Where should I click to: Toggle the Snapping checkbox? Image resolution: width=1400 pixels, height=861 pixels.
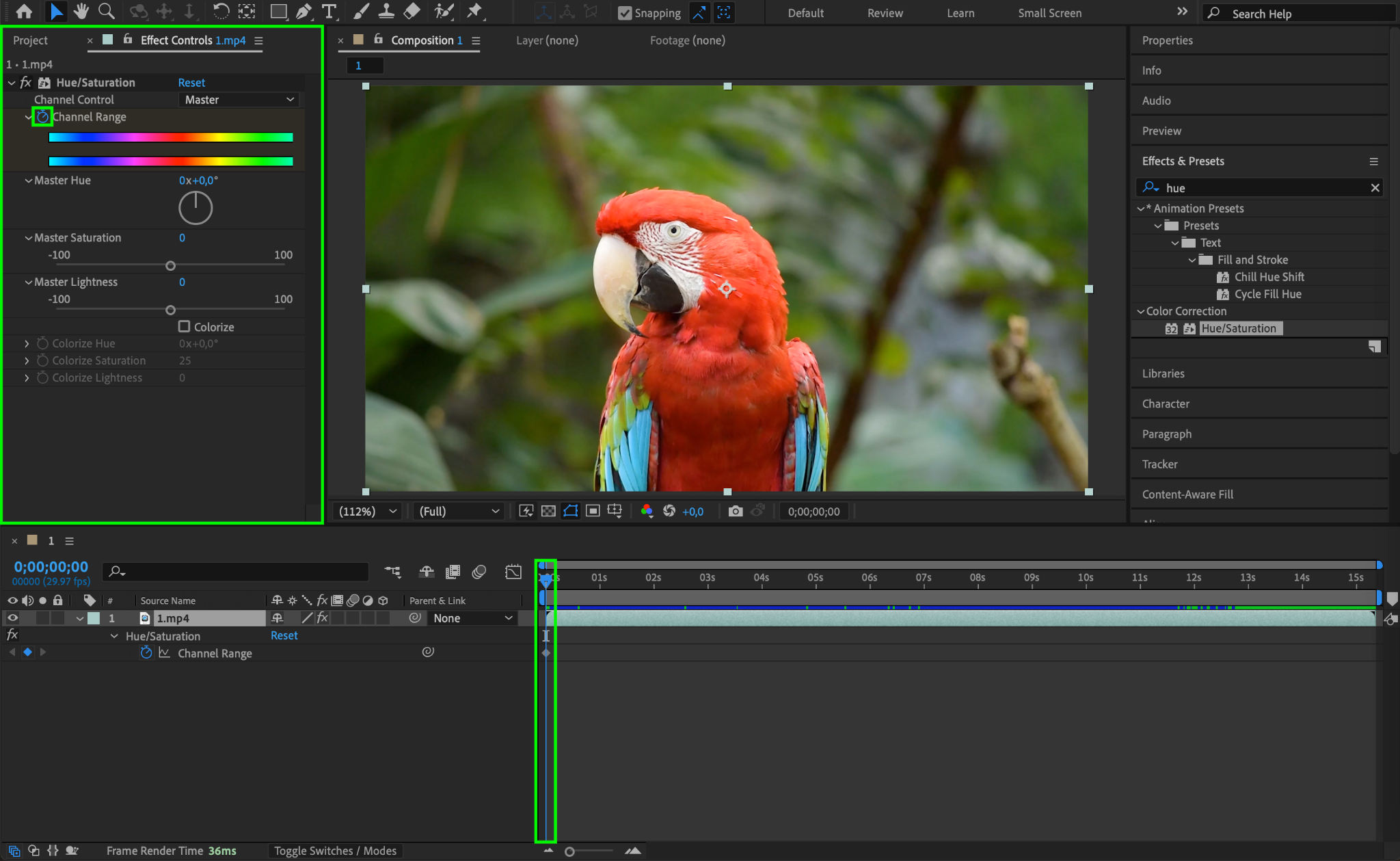click(625, 13)
